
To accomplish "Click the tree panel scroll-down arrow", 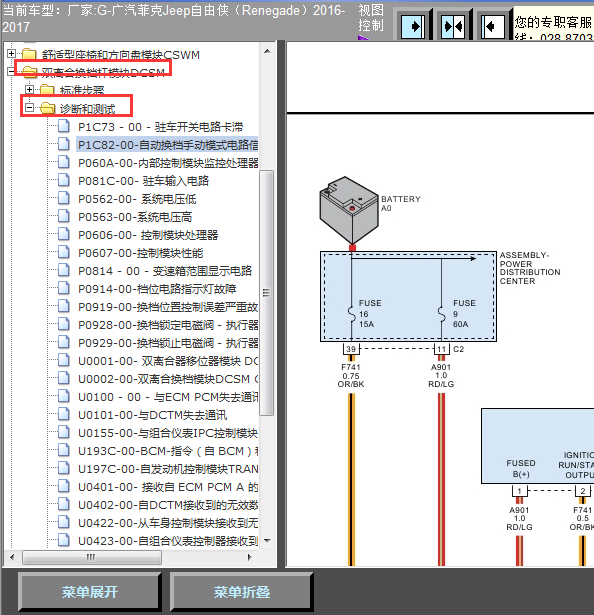I will pyautogui.click(x=267, y=541).
